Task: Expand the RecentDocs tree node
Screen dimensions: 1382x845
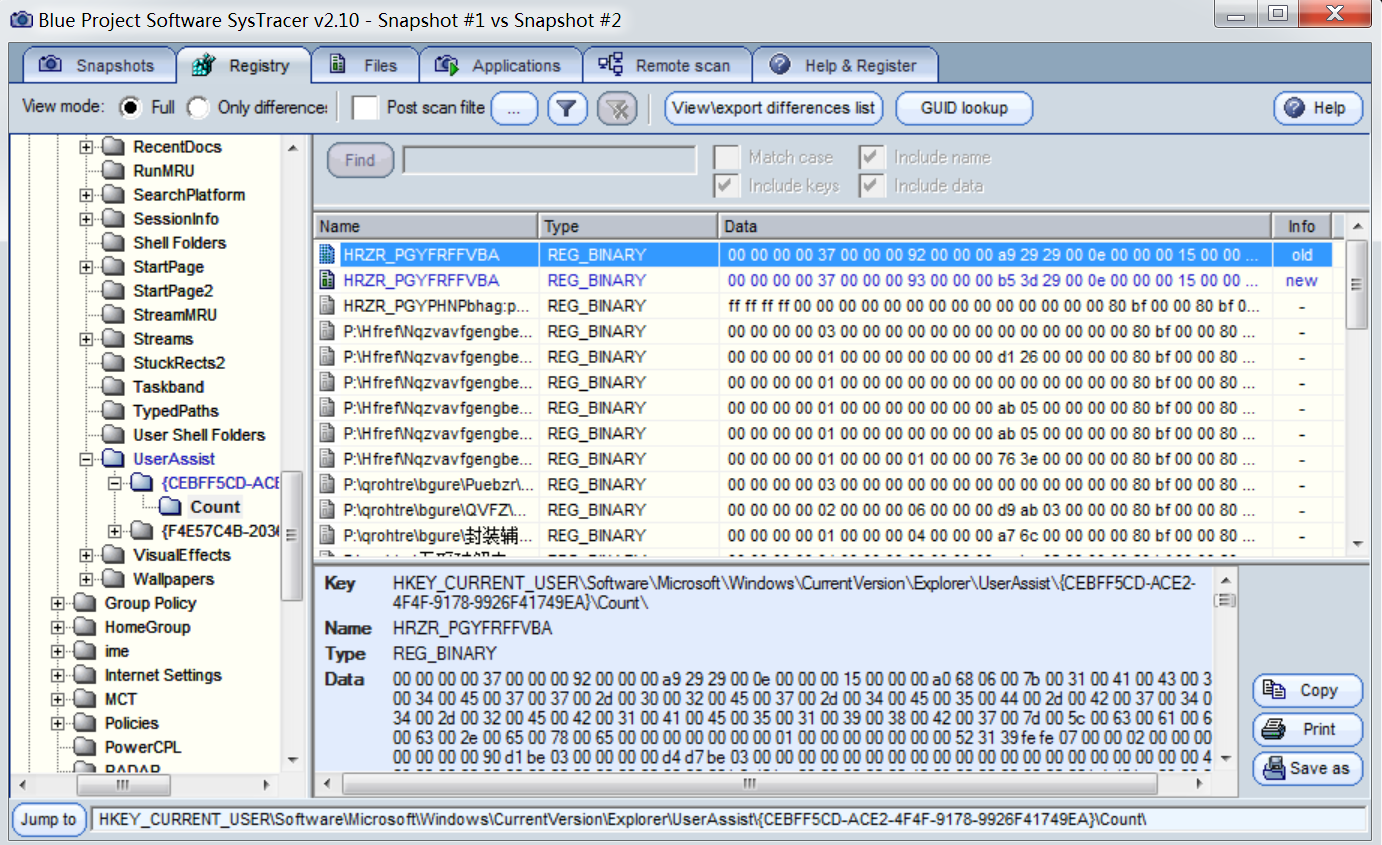Action: click(x=86, y=147)
